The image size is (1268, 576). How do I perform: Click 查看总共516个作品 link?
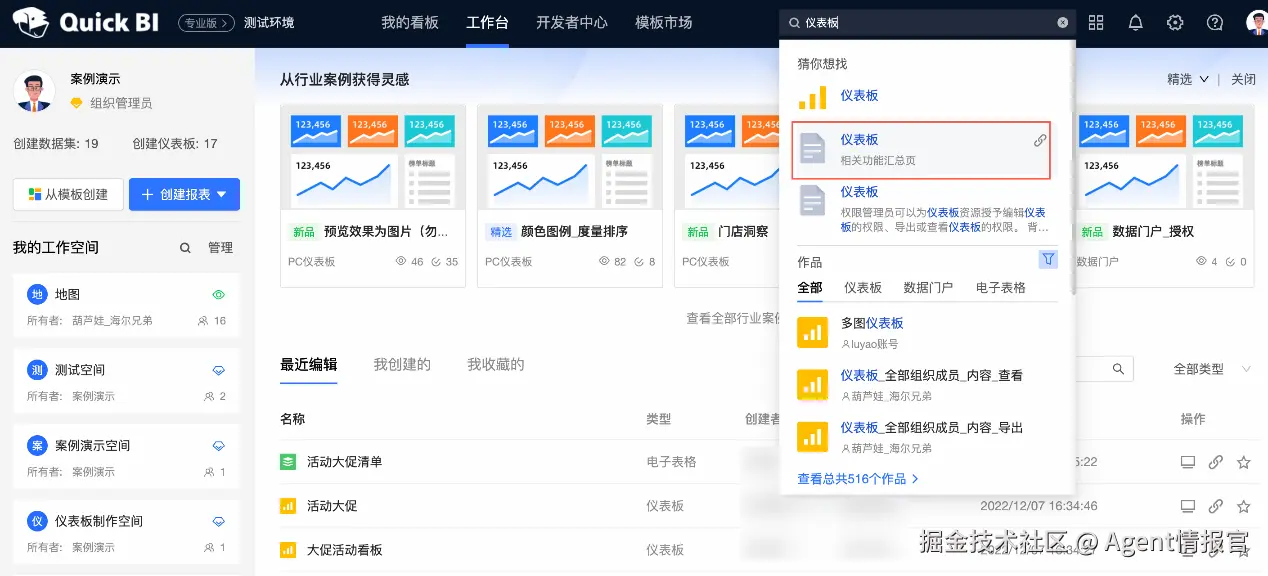pyautogui.click(x=858, y=479)
